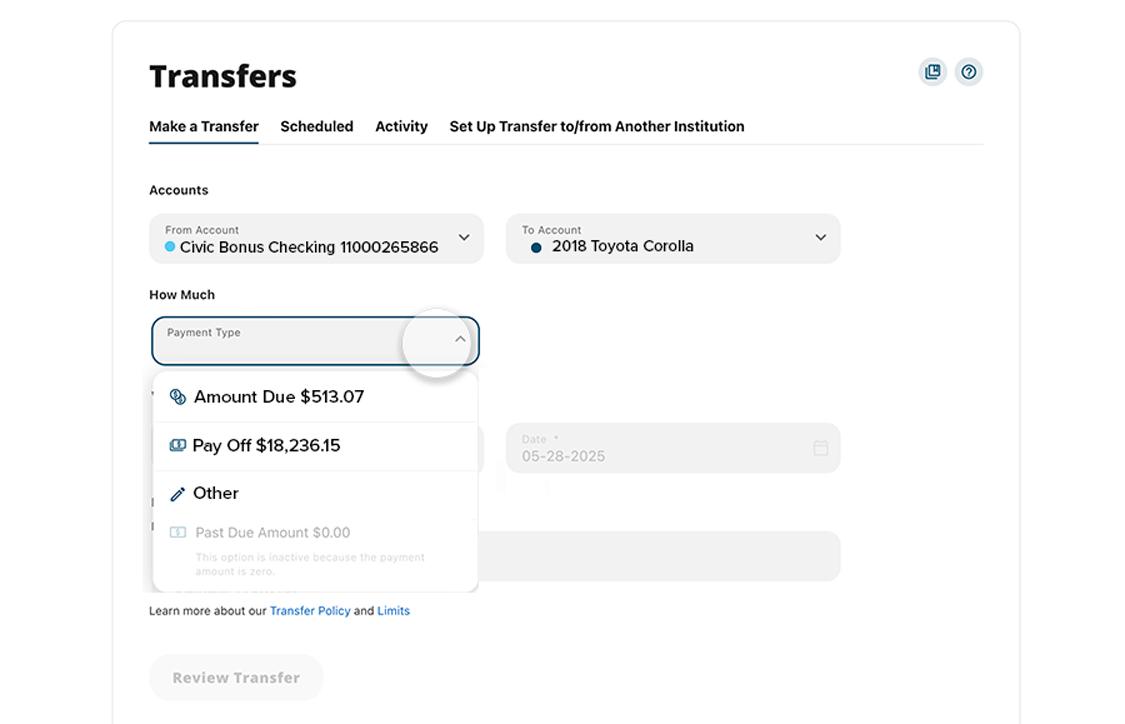Screen dimensions: 1125x724
Task: Click the pencil icon beside Other
Action: (177, 494)
